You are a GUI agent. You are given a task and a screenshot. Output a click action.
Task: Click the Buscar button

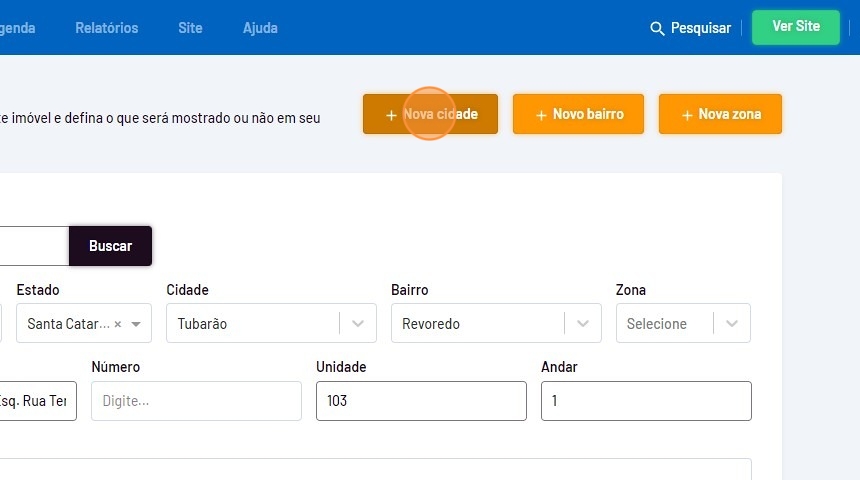point(110,246)
